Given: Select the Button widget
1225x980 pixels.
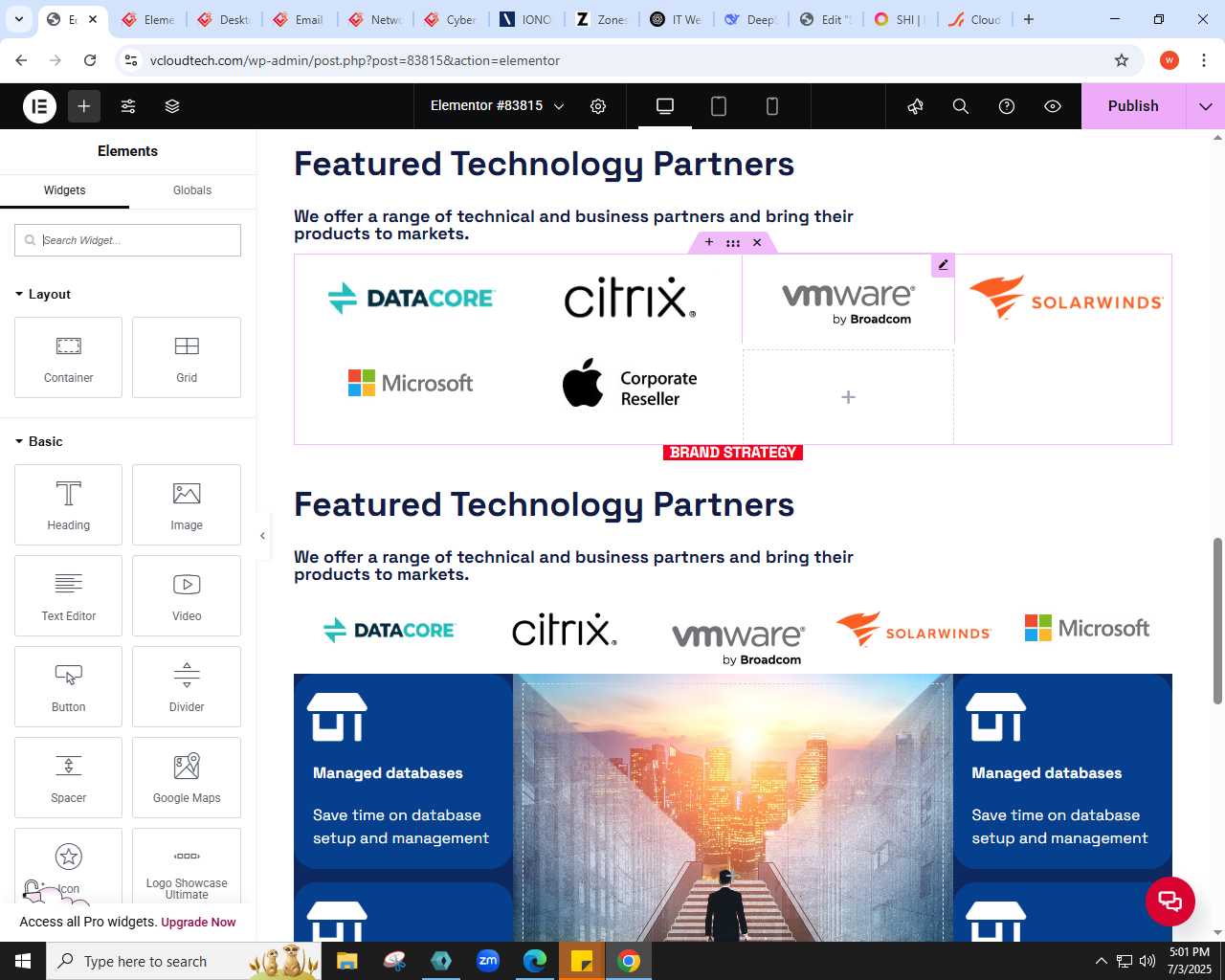Looking at the screenshot, I should pos(68,686).
